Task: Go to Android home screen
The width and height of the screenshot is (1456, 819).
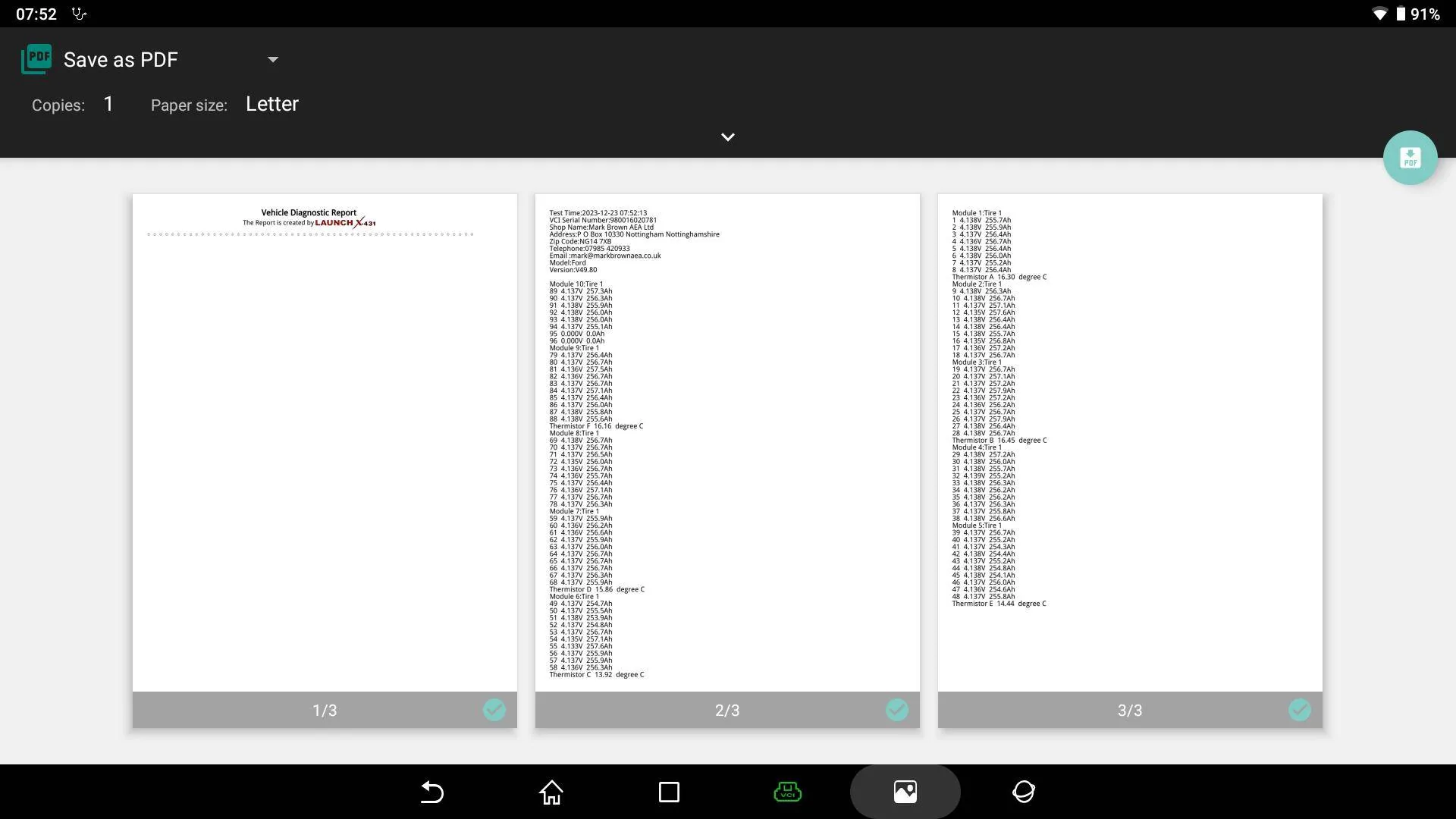Action: click(x=551, y=792)
